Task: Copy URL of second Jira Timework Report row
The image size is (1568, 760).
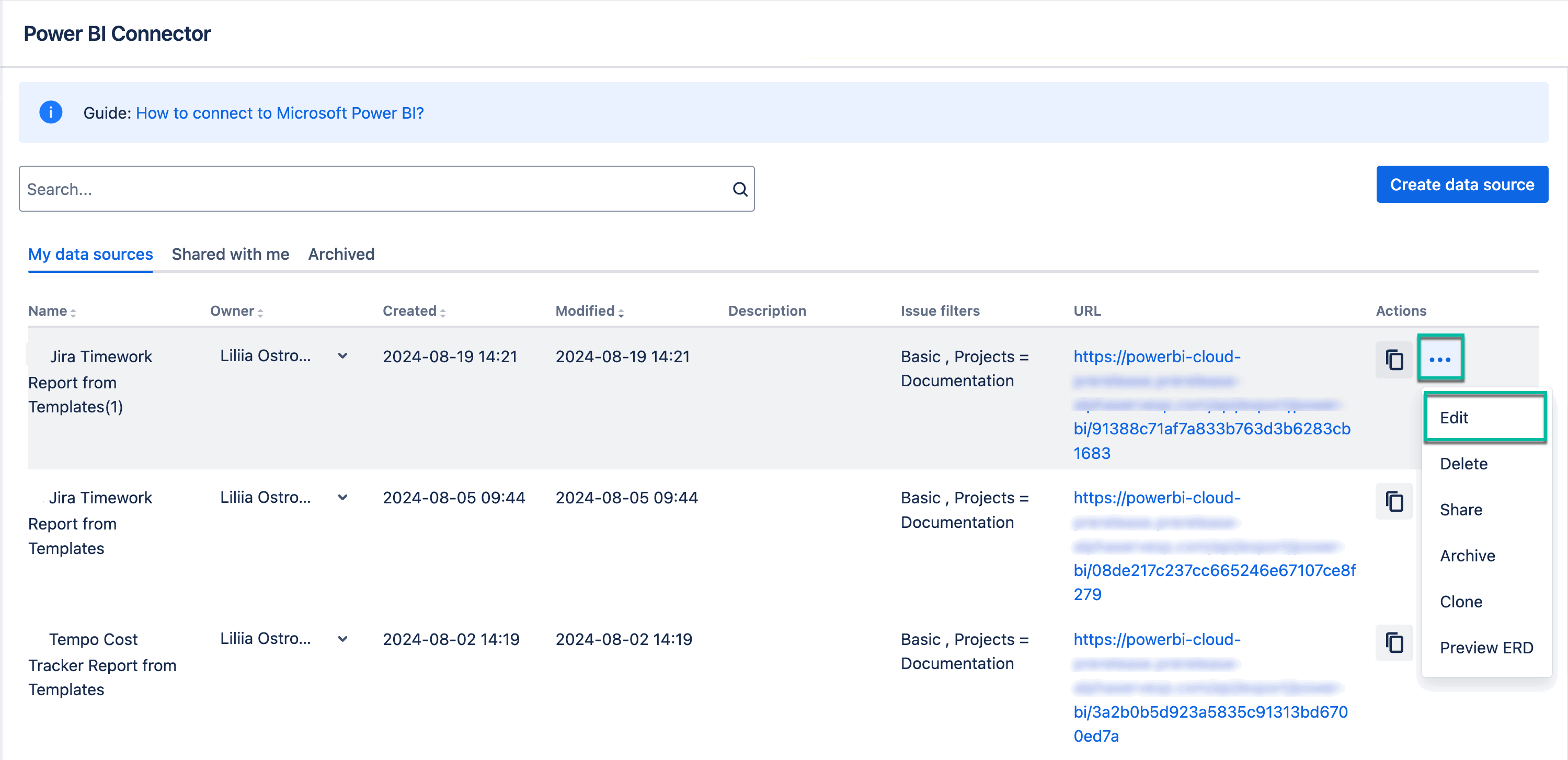Action: 1393,502
